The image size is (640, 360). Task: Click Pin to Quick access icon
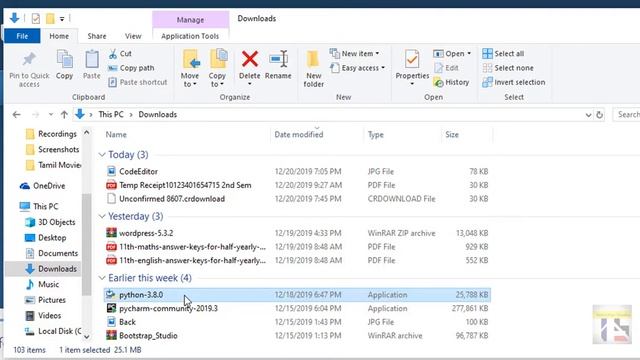(x=29, y=60)
